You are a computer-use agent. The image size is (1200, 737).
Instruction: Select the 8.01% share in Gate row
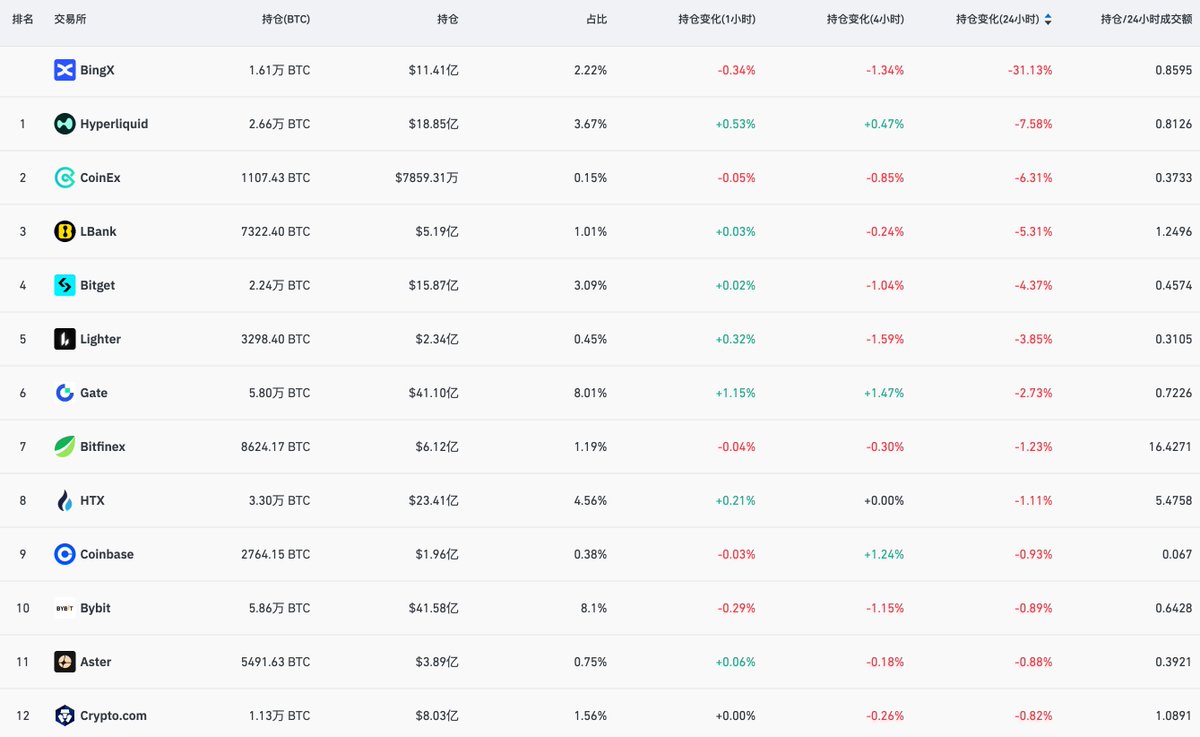(x=590, y=393)
